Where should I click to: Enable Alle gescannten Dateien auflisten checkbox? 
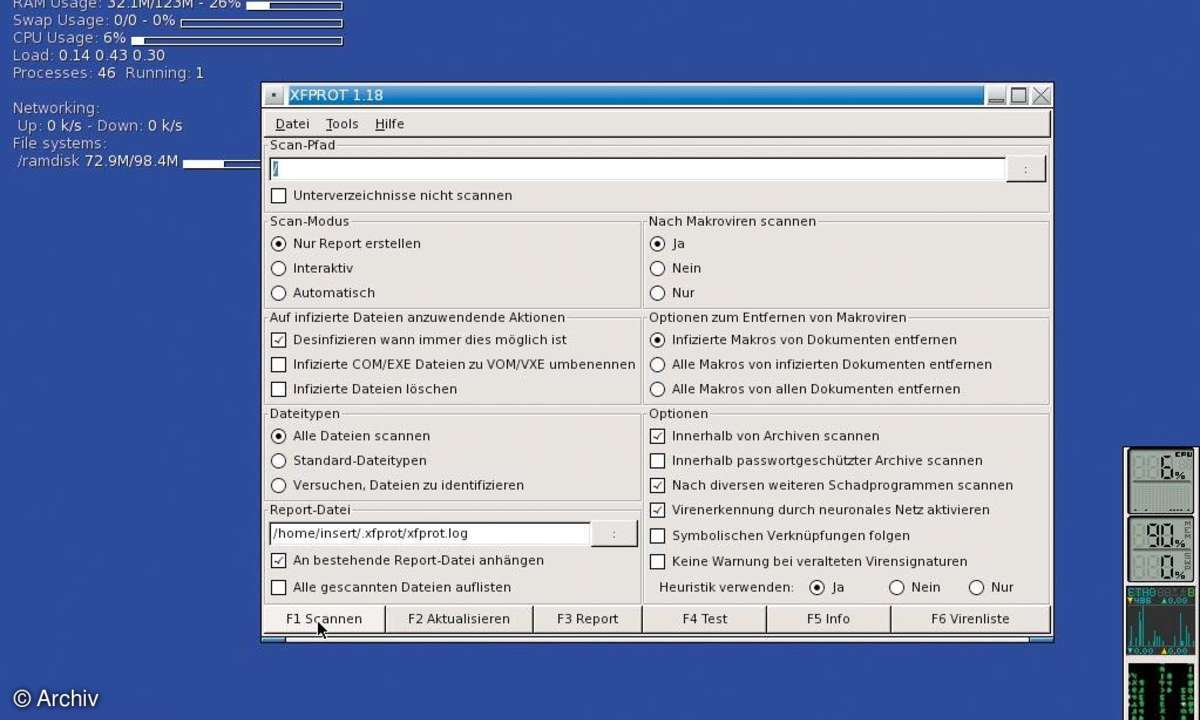(x=279, y=588)
